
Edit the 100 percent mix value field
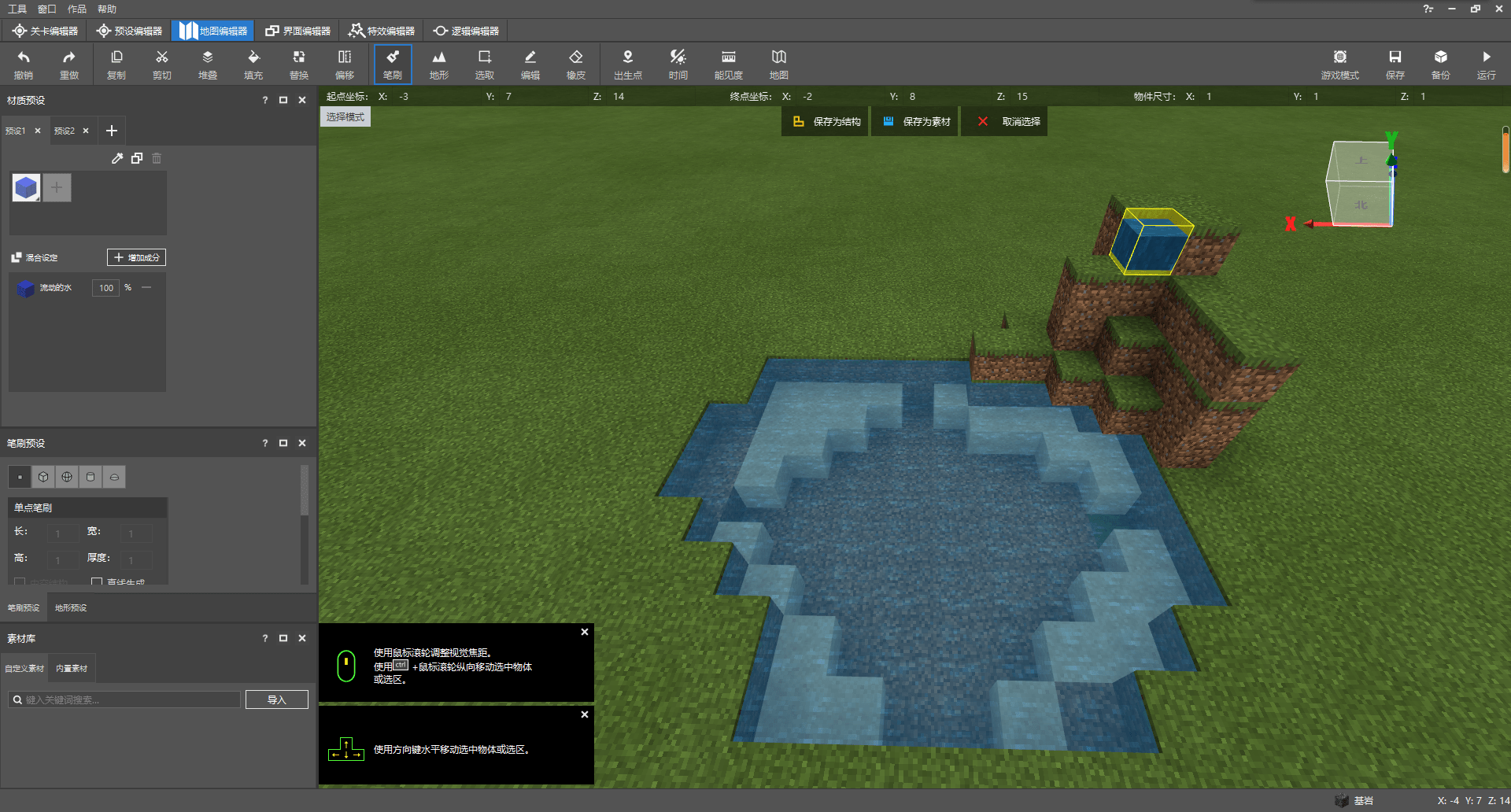106,288
